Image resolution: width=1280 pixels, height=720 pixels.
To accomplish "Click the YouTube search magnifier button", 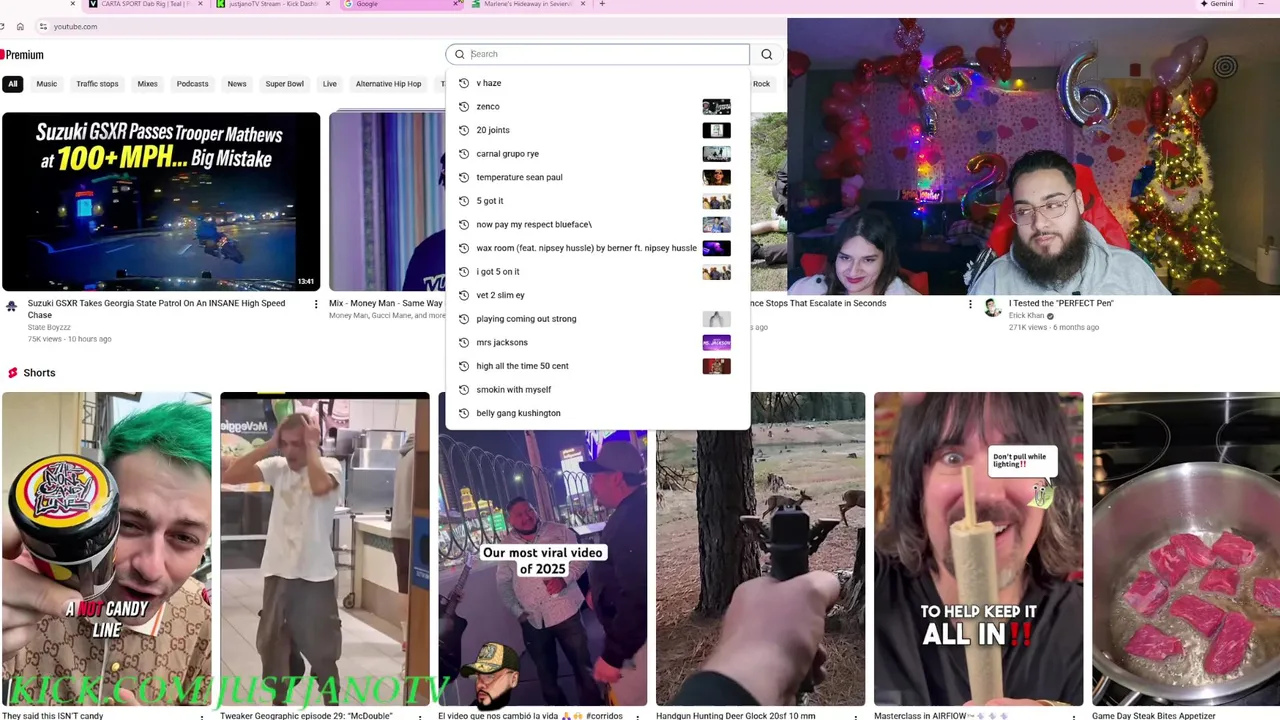I will (766, 54).
